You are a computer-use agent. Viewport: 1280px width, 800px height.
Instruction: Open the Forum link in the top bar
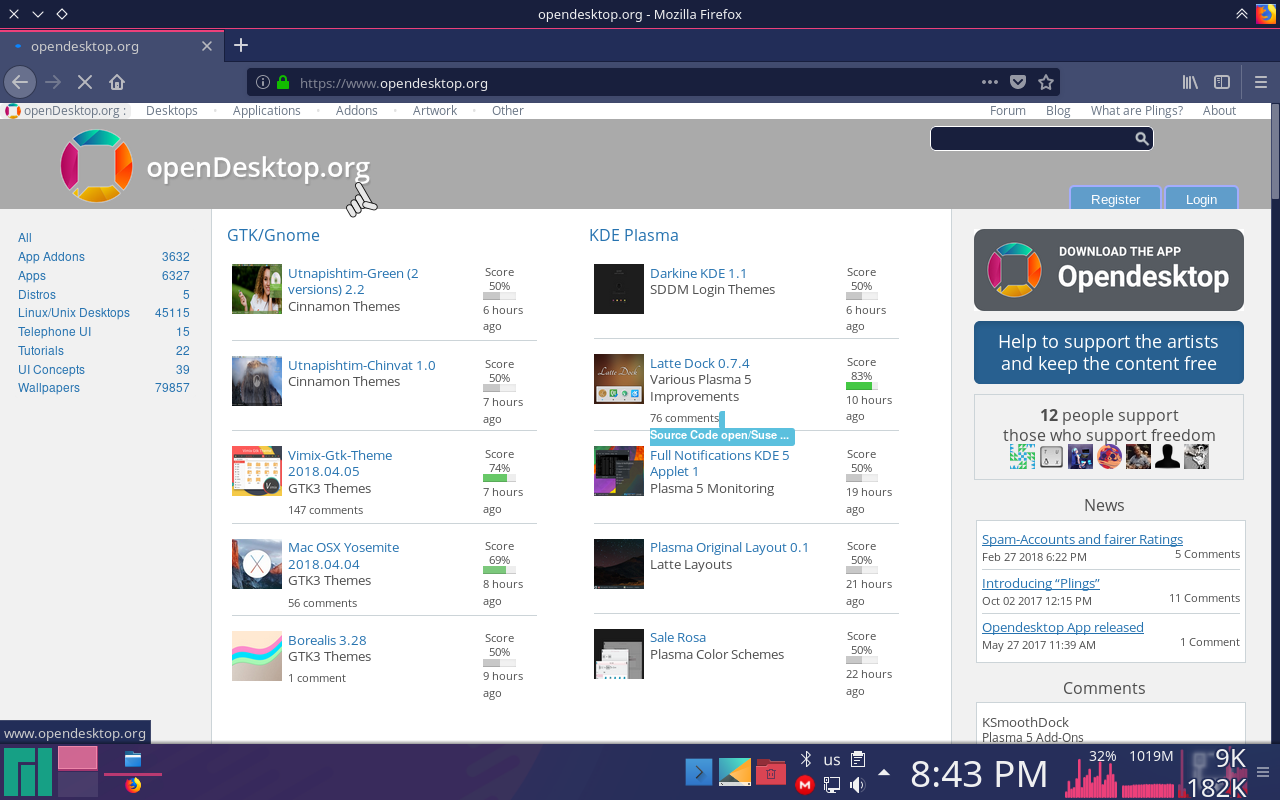point(1008,111)
